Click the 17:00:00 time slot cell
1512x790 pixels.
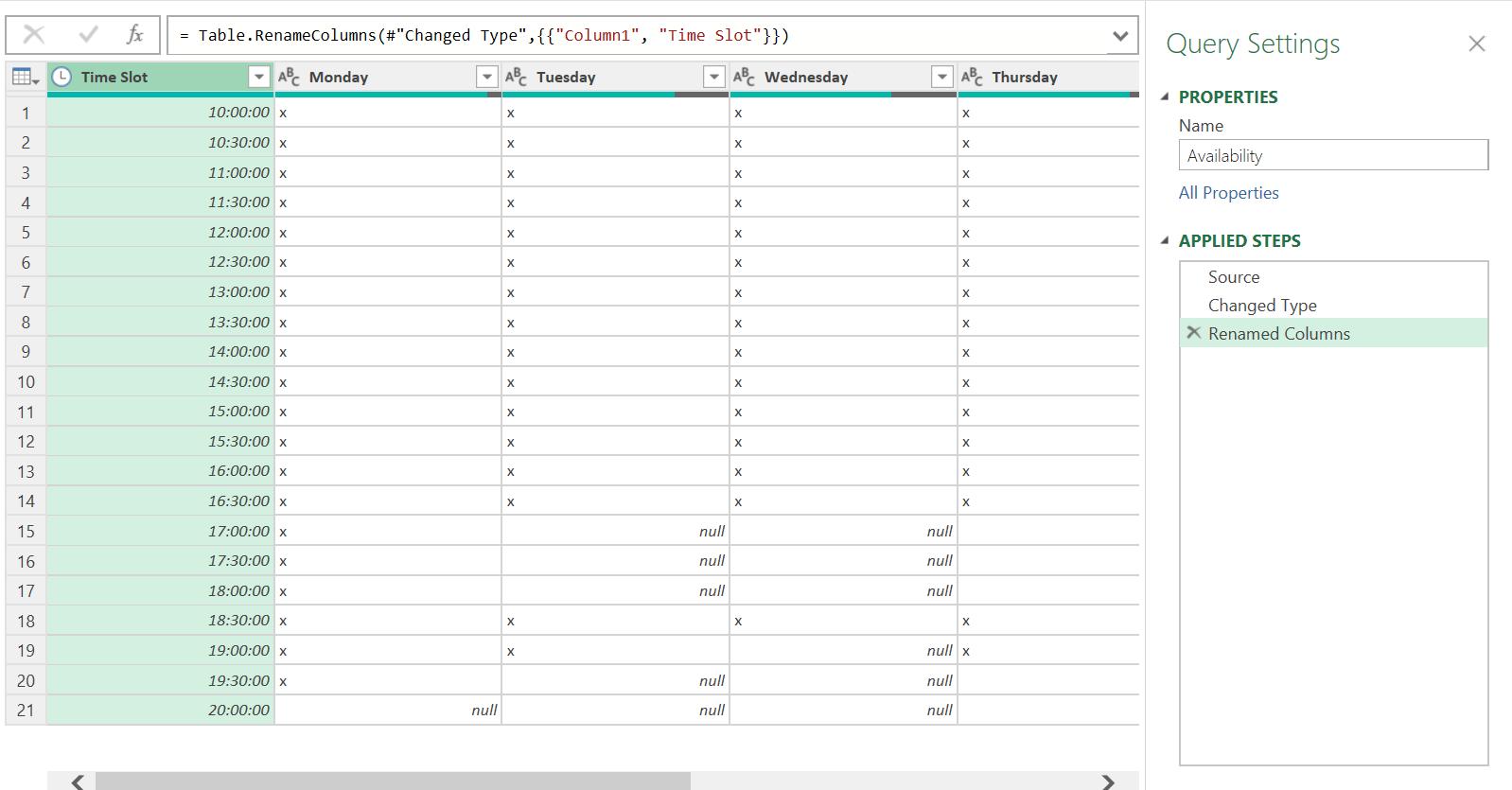pos(161,531)
